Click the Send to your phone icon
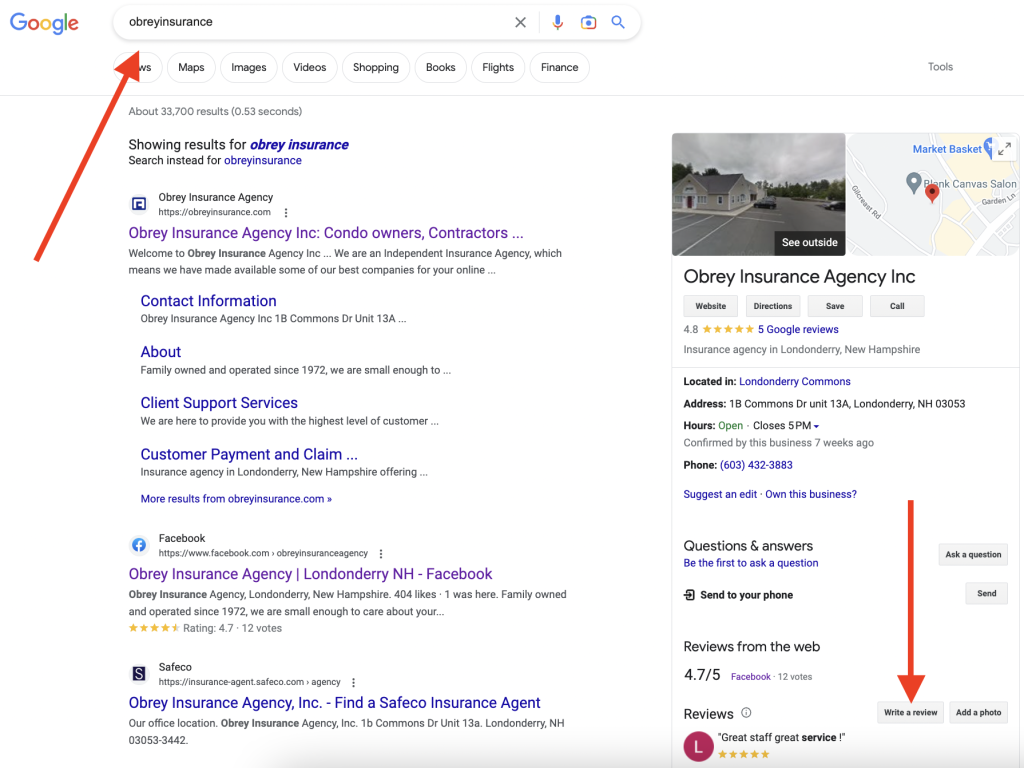Viewport: 1024px width, 768px height. pos(689,595)
